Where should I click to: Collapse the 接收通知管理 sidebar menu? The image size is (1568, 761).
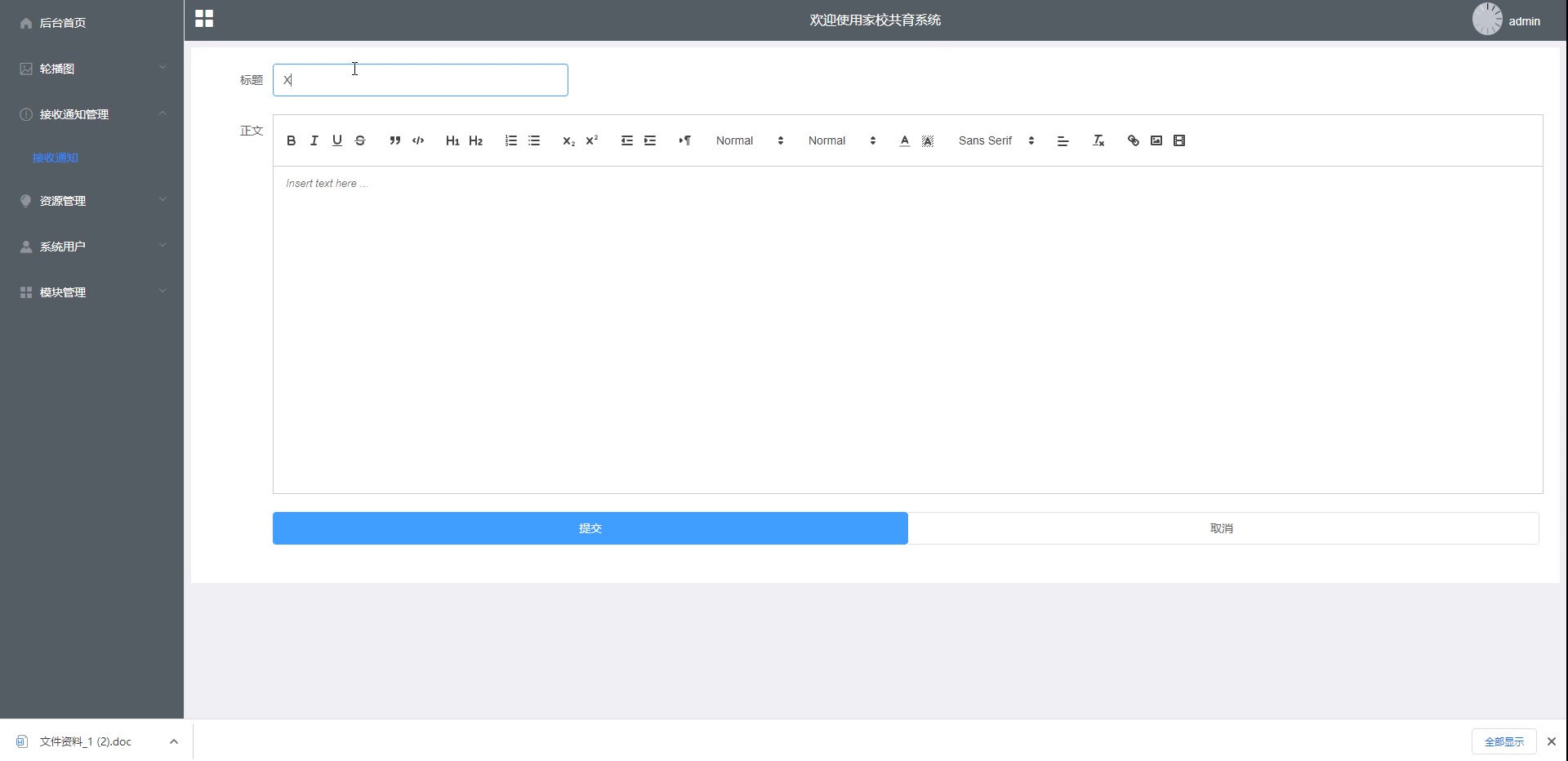click(x=91, y=114)
